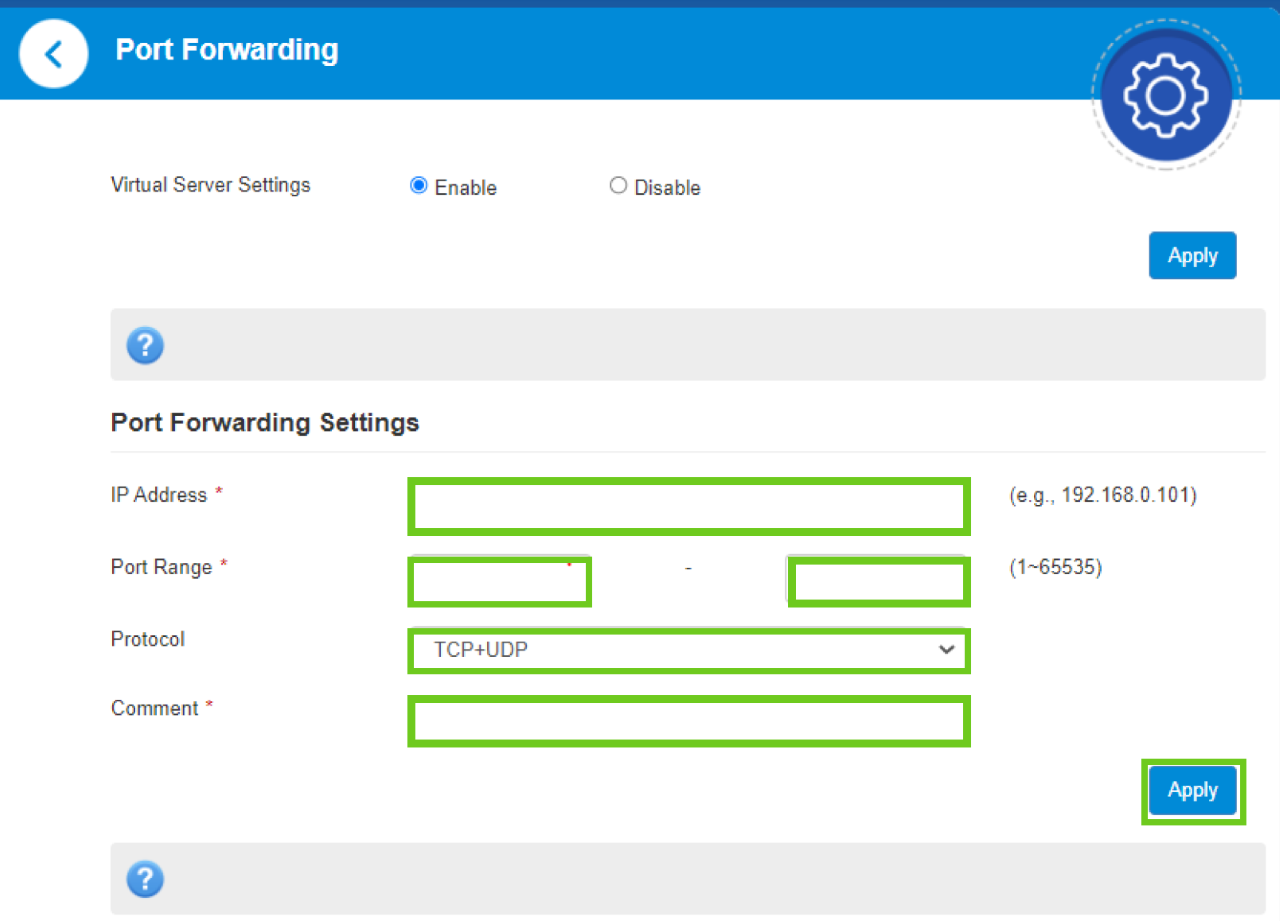This screenshot has width=1280, height=921.
Task: Click the Port Range start field
Action: click(499, 583)
